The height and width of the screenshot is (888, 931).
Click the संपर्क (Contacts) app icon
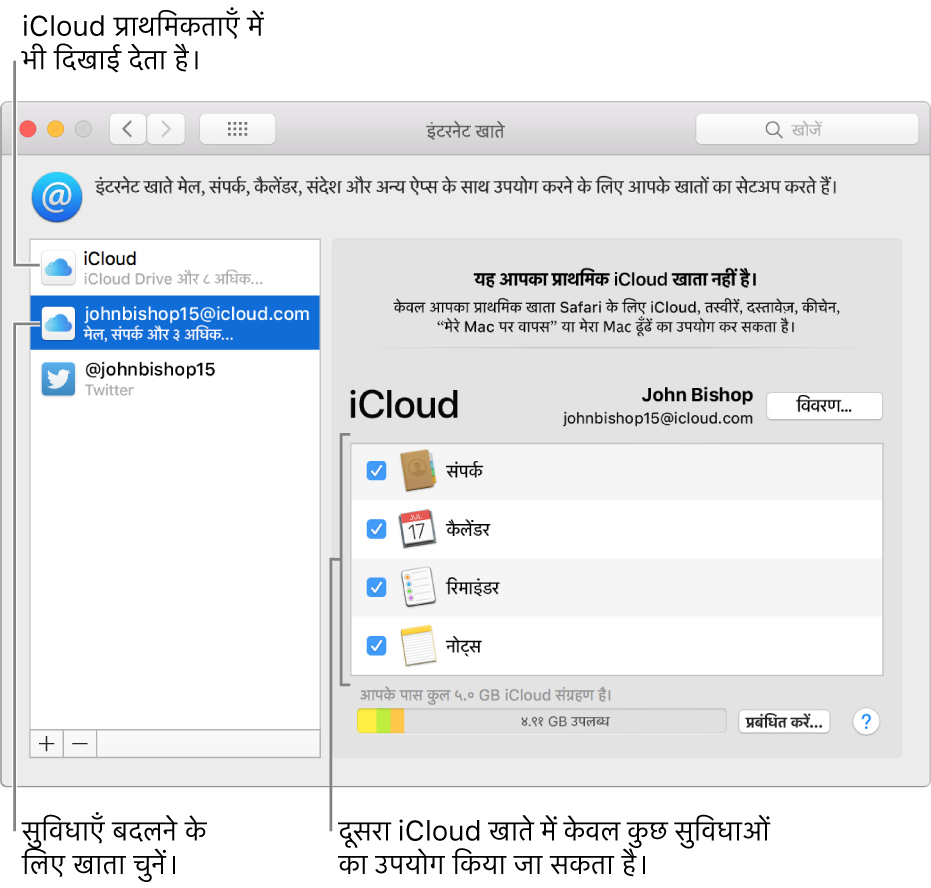(x=418, y=470)
